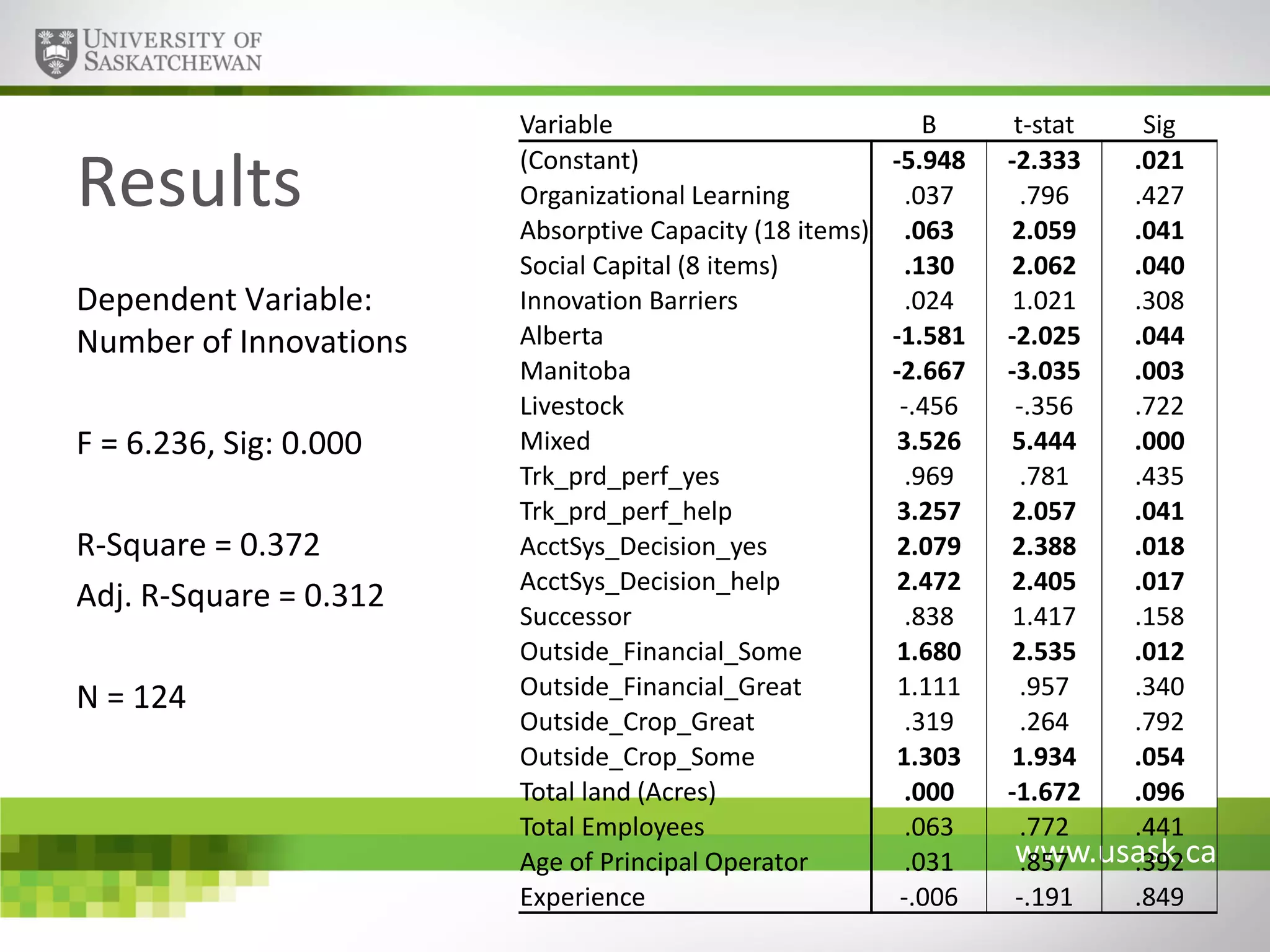Click the .054 Outside_Crop_Some significance
The width and height of the screenshot is (1270, 952).
1160,757
